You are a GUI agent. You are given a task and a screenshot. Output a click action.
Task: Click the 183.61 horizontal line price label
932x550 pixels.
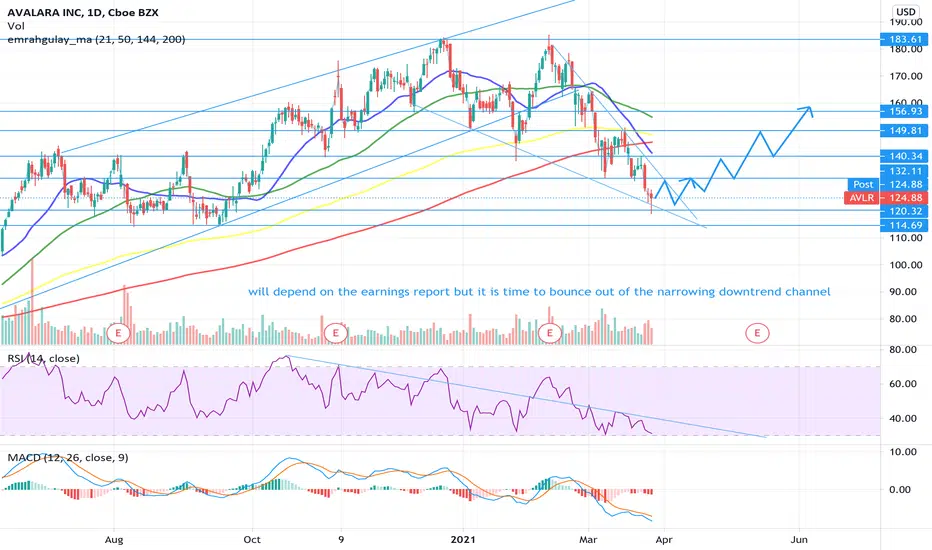pyautogui.click(x=903, y=40)
